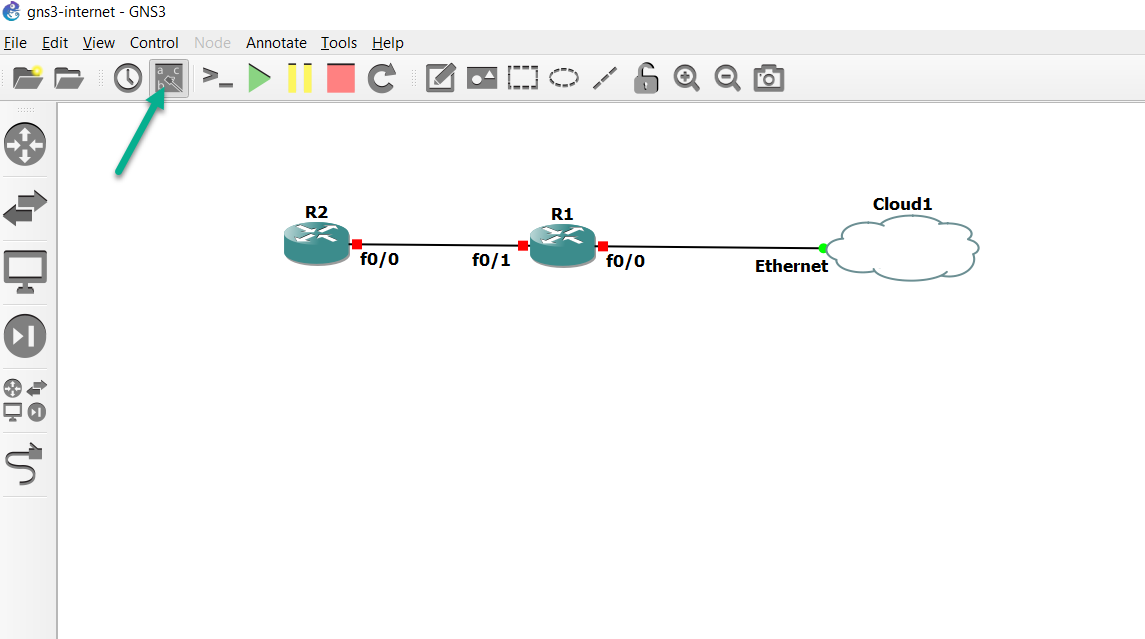Open console to all devices
Viewport: 1145px width, 639px height.
(x=217, y=77)
